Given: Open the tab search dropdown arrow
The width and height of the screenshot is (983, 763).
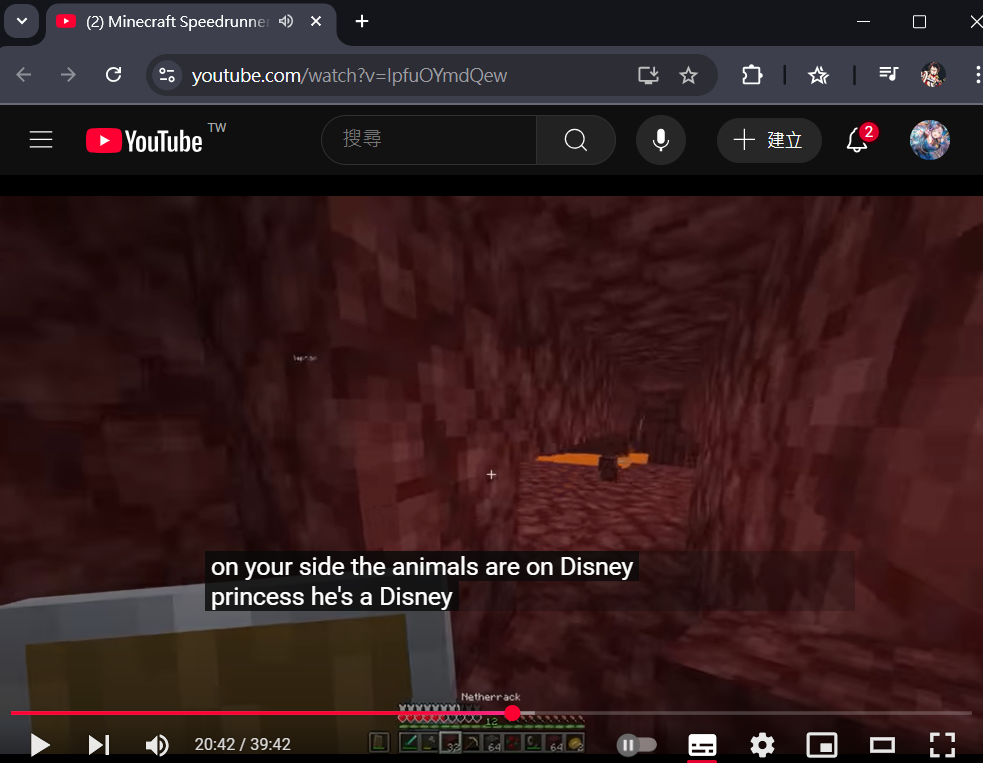Looking at the screenshot, I should point(22,21).
